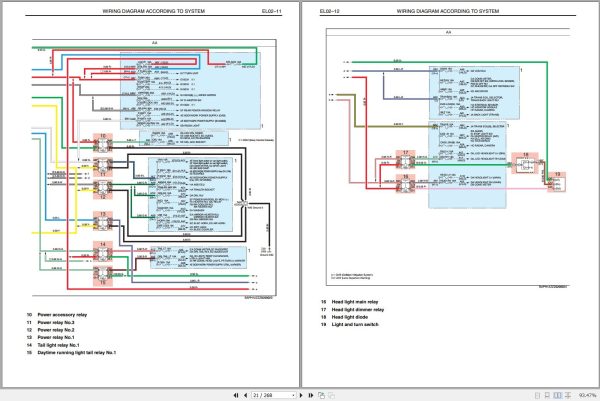Click component 19 light and turn switch symbol
600x401 pixels.
[557, 182]
